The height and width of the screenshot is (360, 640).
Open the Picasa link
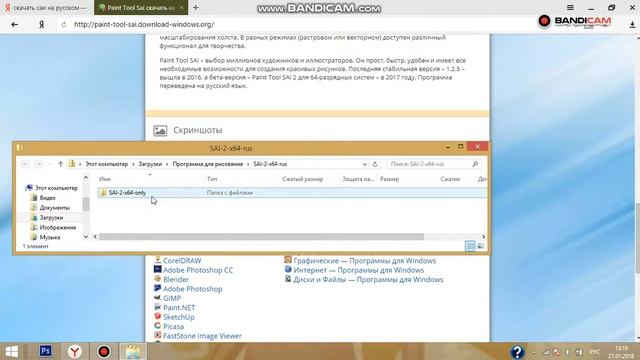pyautogui.click(x=173, y=327)
